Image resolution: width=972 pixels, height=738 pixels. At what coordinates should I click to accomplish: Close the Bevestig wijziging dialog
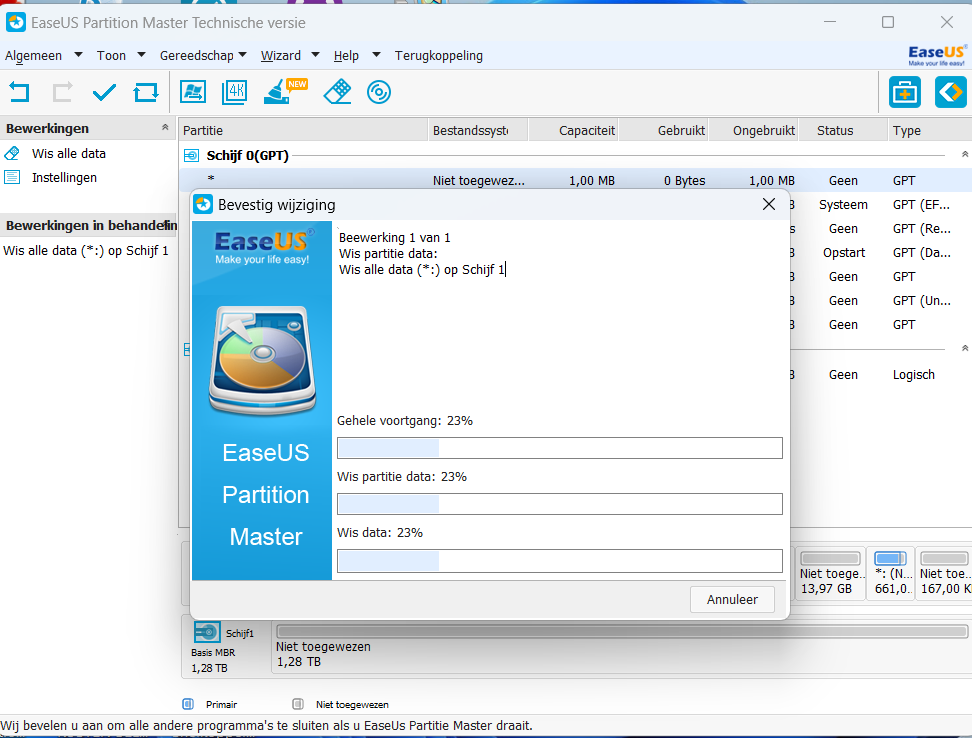pyautogui.click(x=769, y=204)
